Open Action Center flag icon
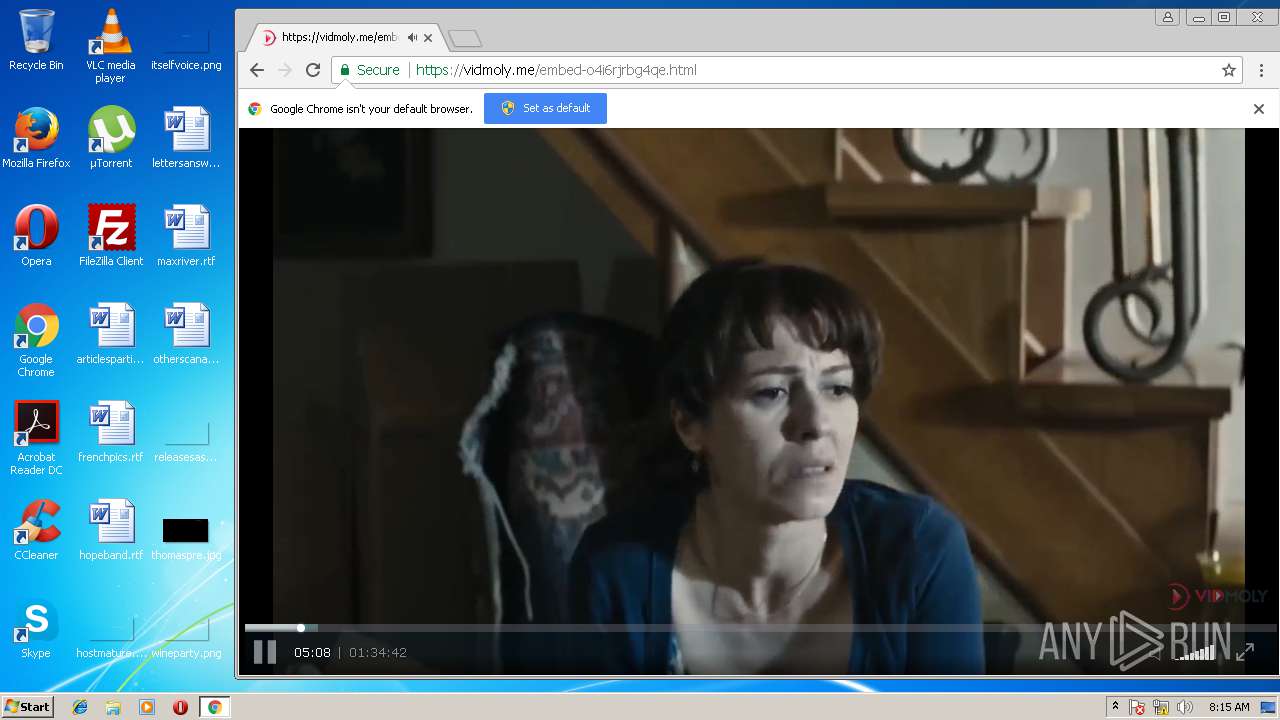 click(1137, 707)
